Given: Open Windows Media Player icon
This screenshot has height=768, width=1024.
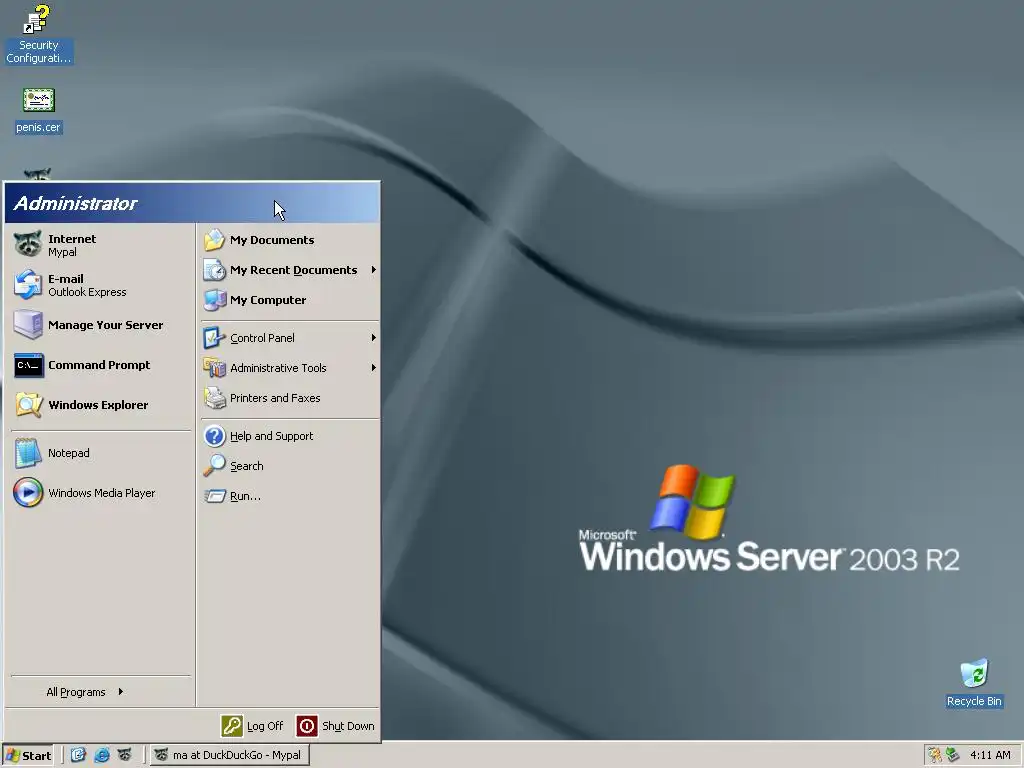Looking at the screenshot, I should coord(28,492).
